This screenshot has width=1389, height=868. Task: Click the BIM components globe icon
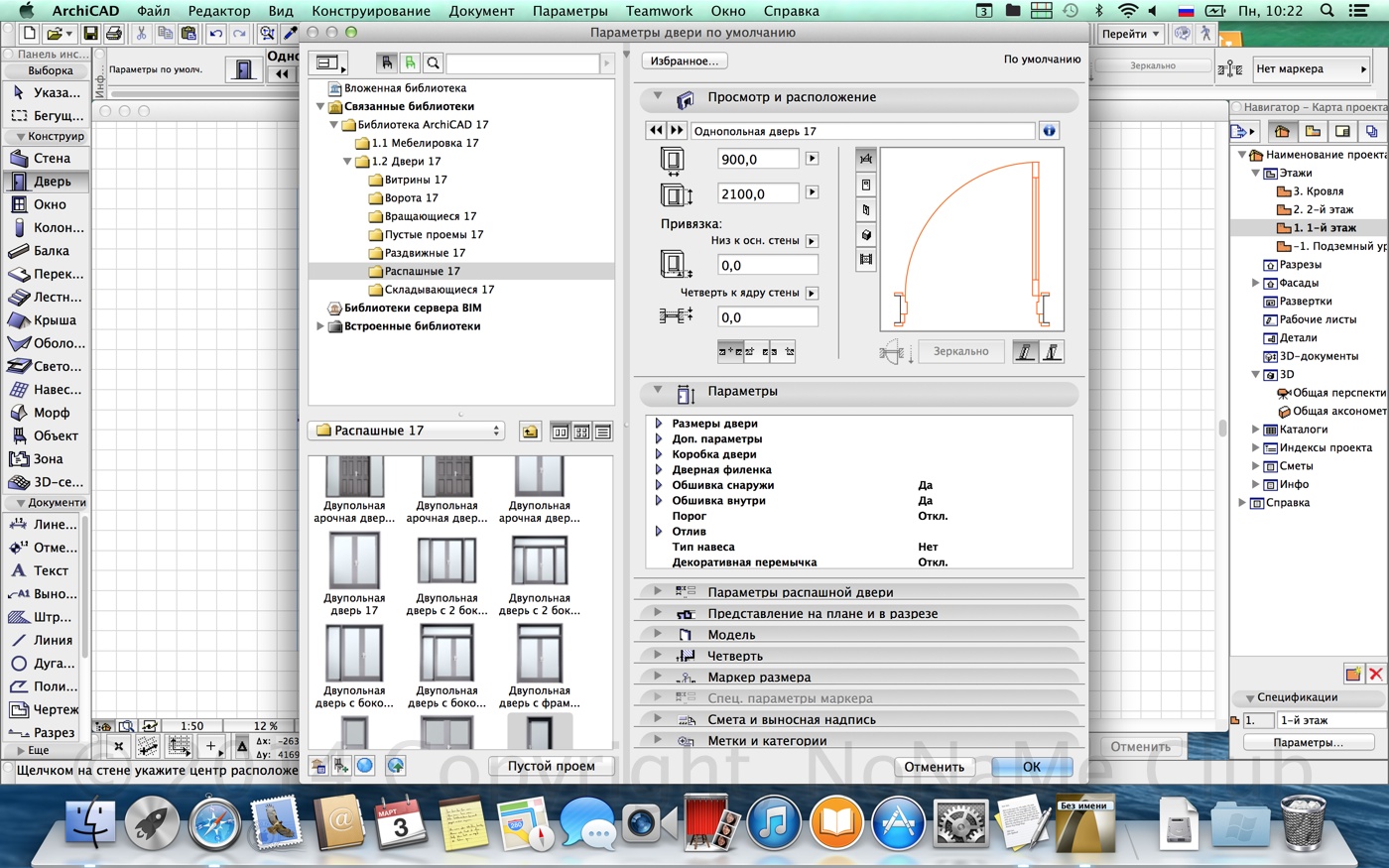[365, 765]
